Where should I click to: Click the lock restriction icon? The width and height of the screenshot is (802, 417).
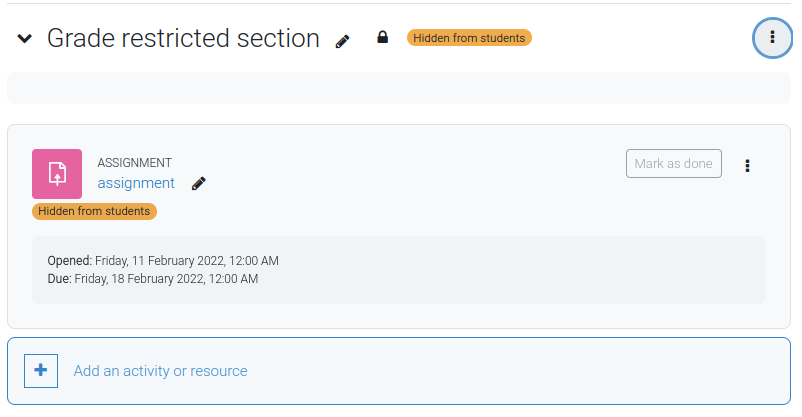tap(383, 37)
